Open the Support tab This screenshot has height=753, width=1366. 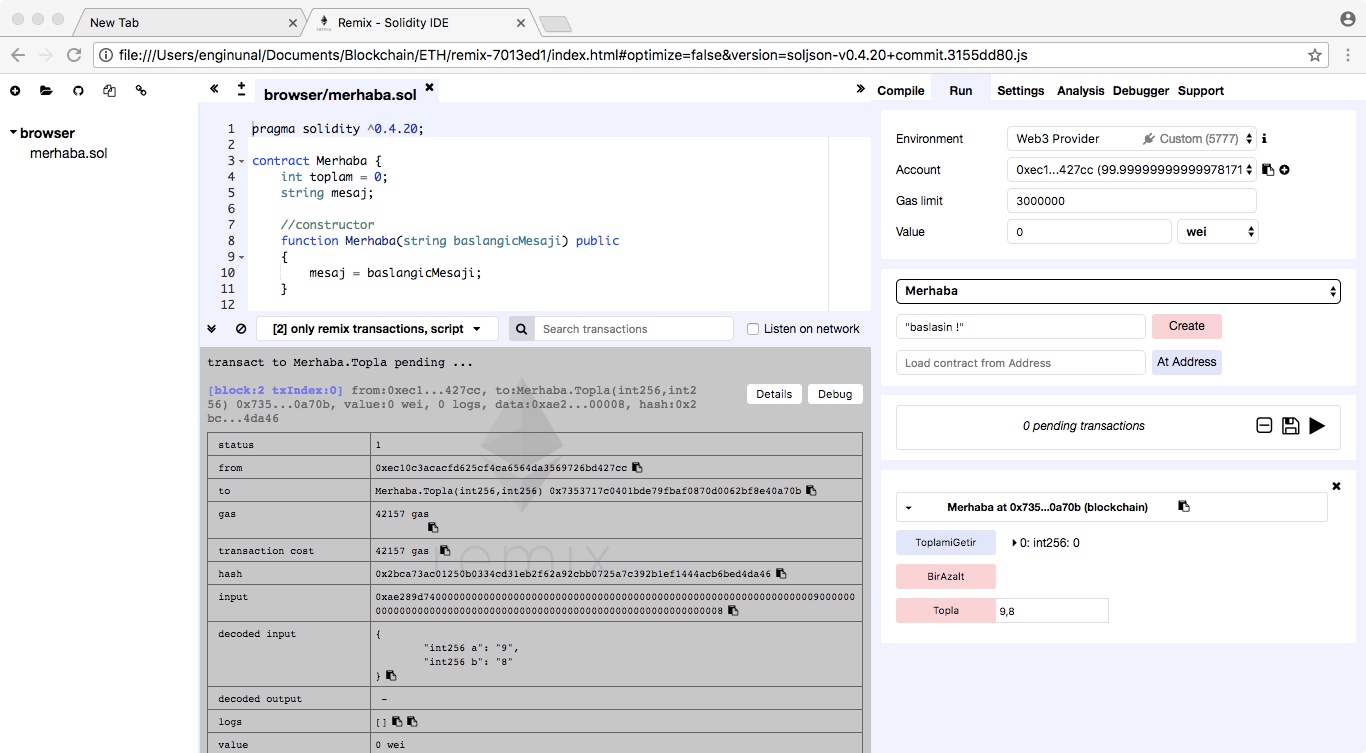tap(1200, 90)
